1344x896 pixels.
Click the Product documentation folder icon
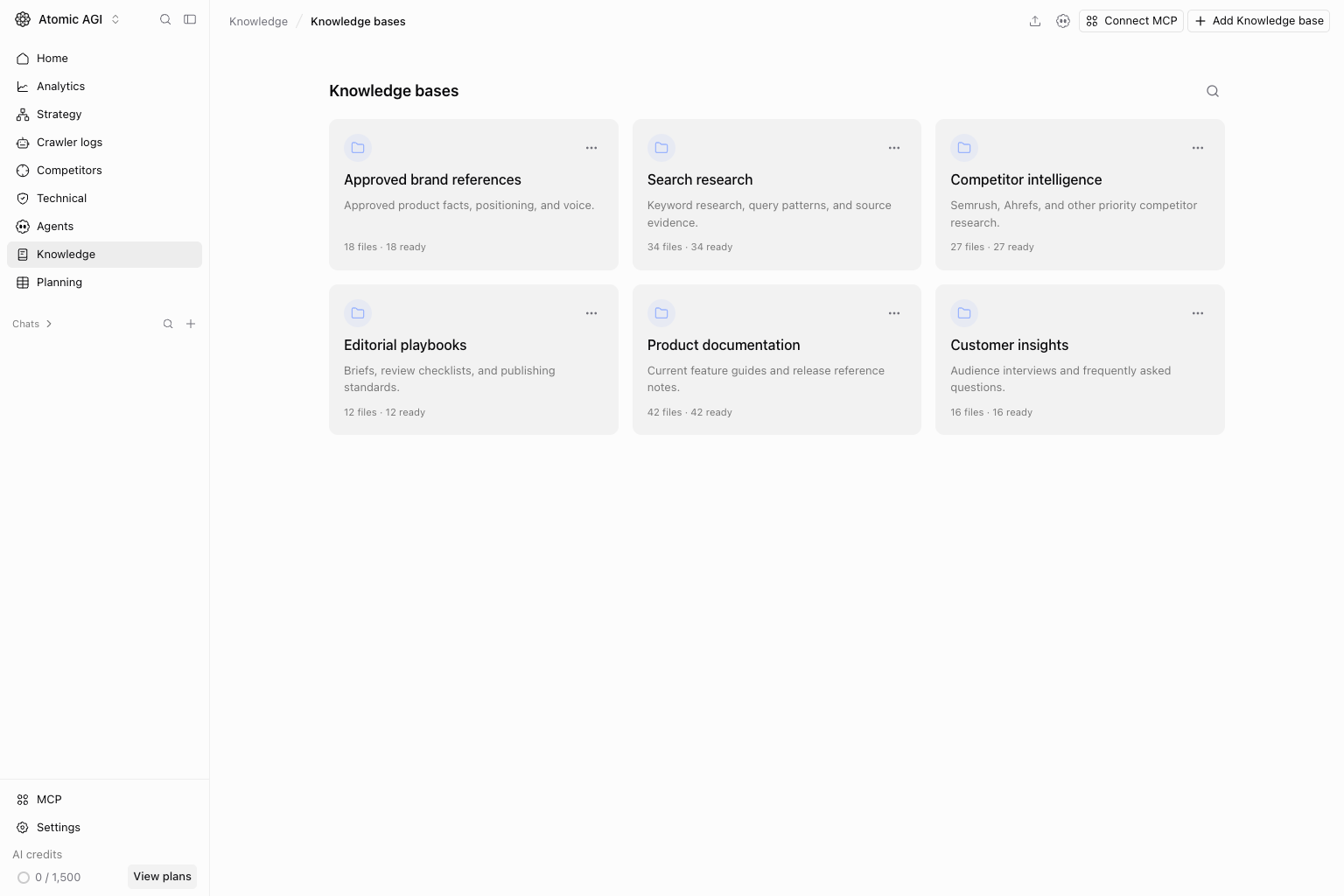click(x=661, y=313)
